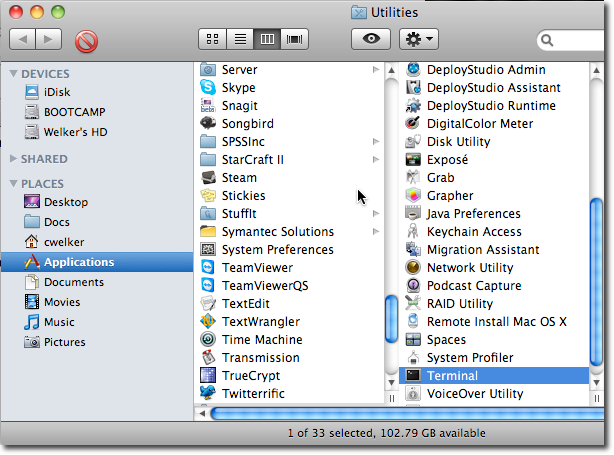Click the Podcast Capture icon
This screenshot has height=455, width=614.
pos(413,285)
